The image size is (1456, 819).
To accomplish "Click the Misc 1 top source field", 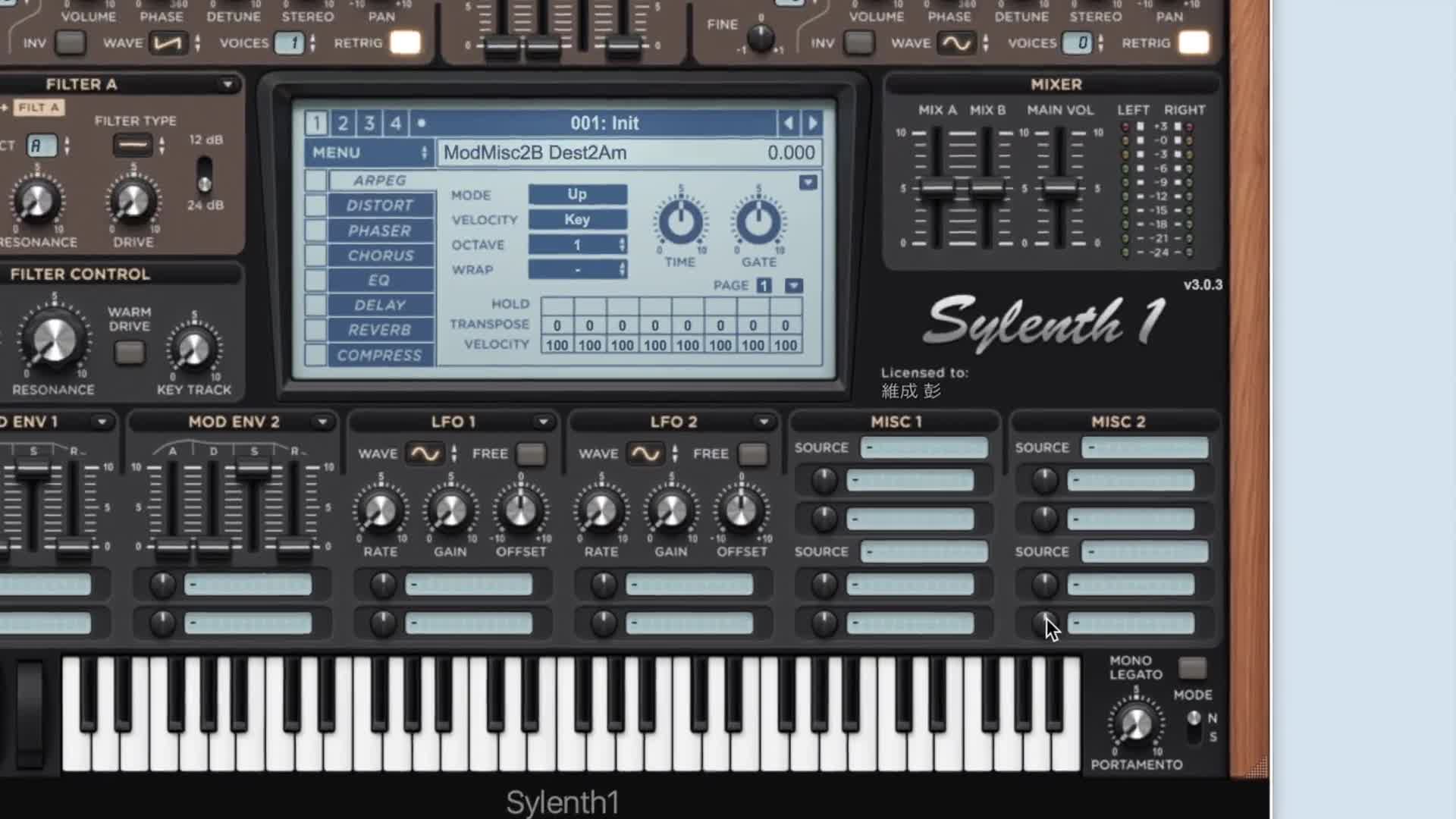I will (924, 447).
